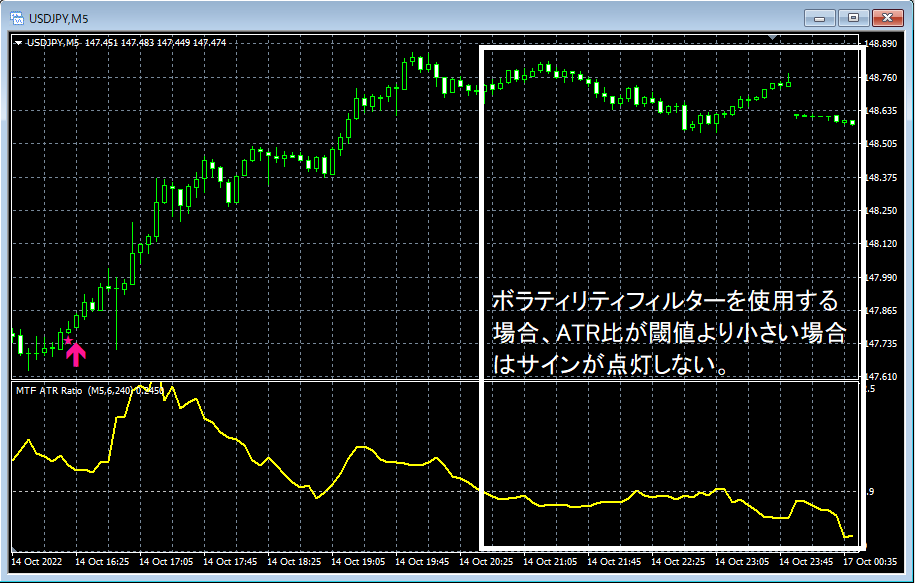The height and width of the screenshot is (583, 916).
Task: Click the gray chart shift triangle marker
Action: click(773, 37)
